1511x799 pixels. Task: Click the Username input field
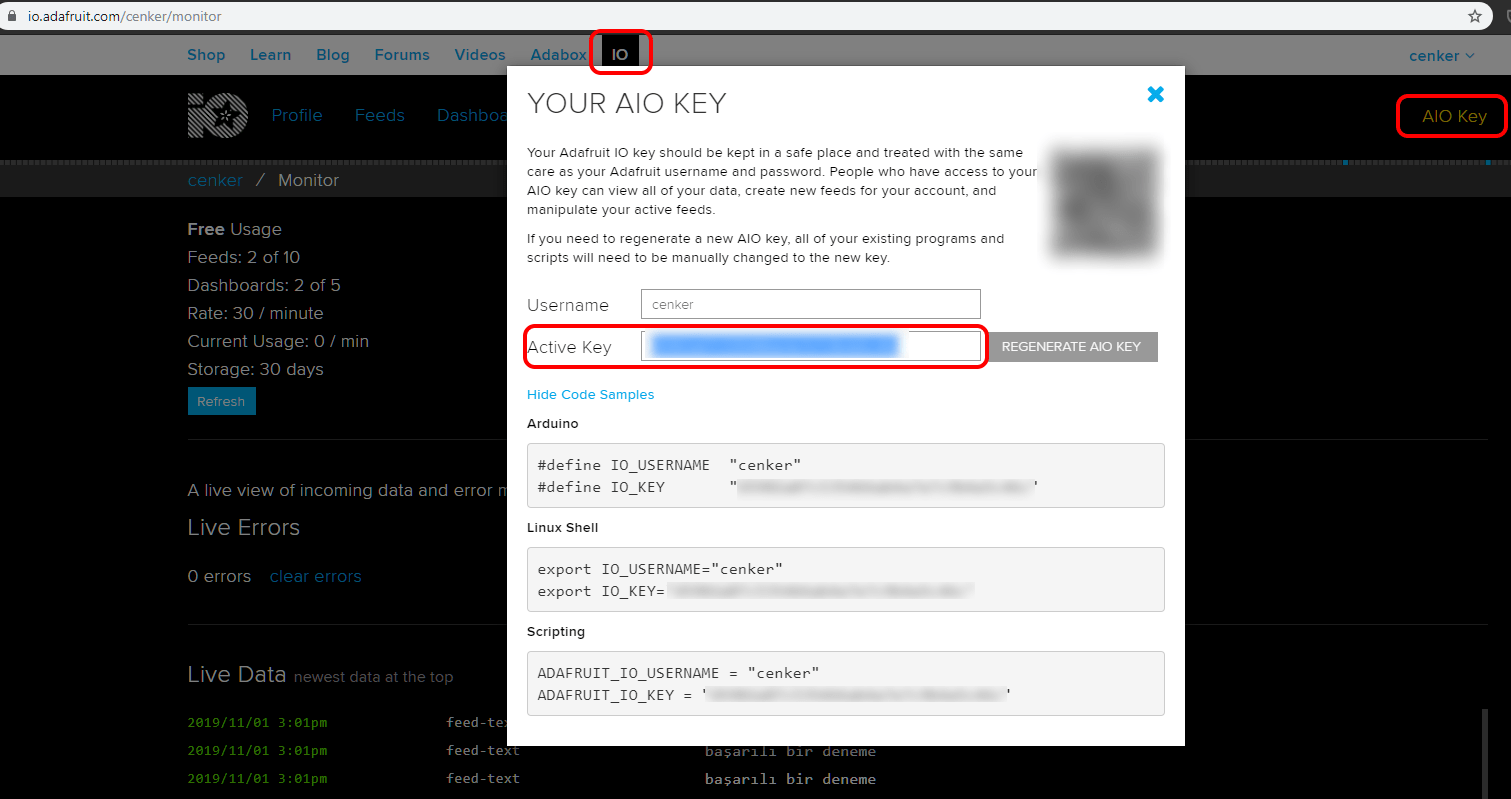coord(811,304)
